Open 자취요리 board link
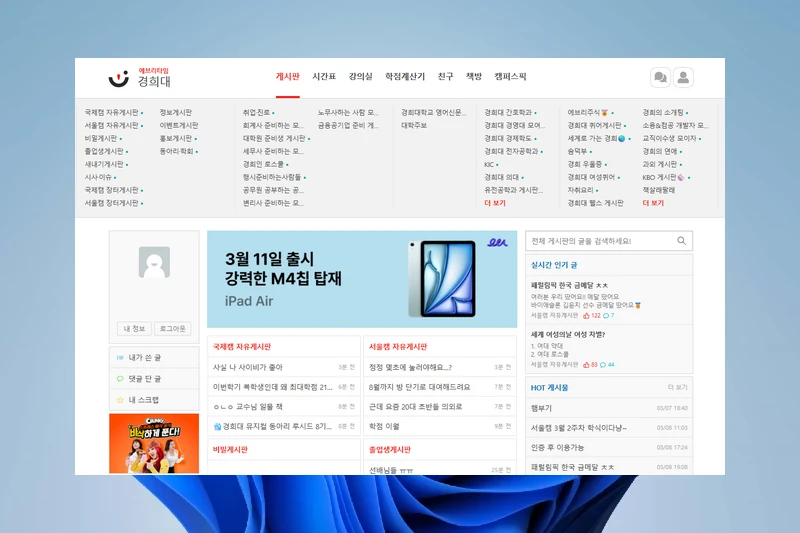The image size is (800, 533). (x=581, y=190)
